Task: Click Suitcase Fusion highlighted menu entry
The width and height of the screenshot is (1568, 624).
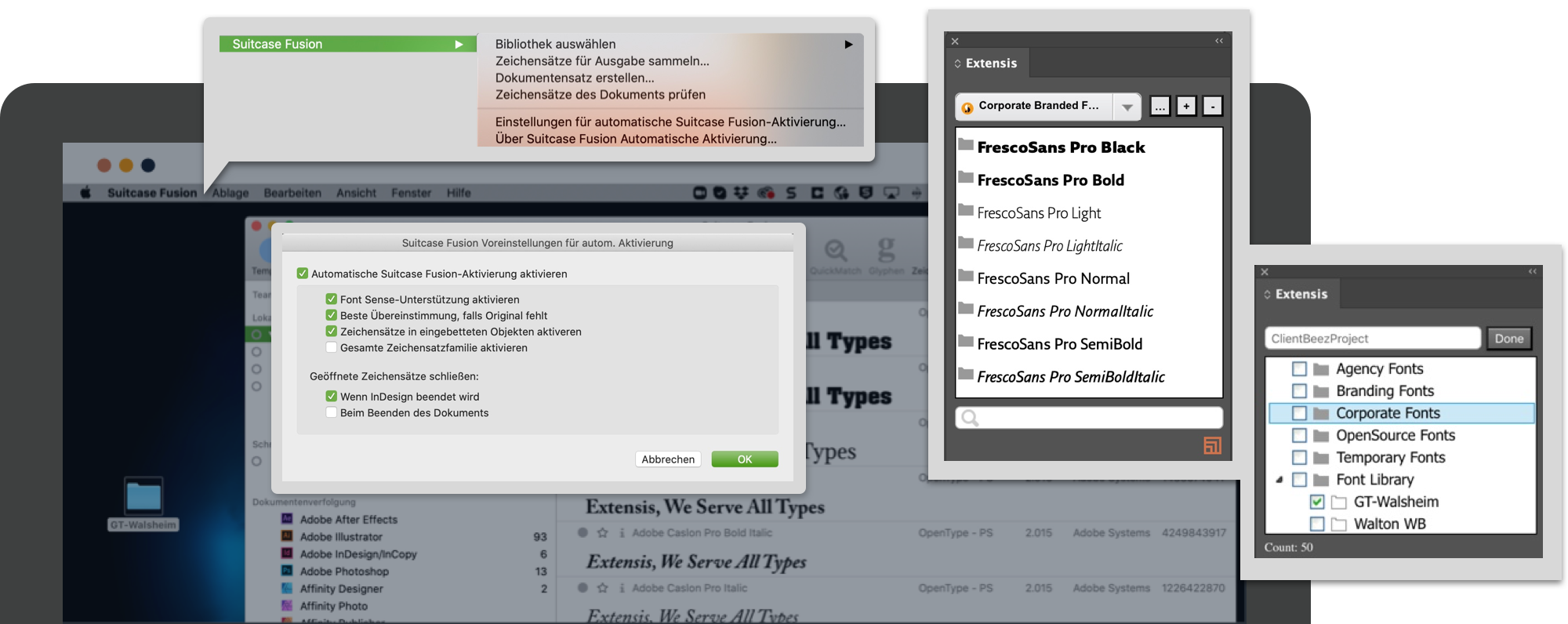Action: click(348, 44)
